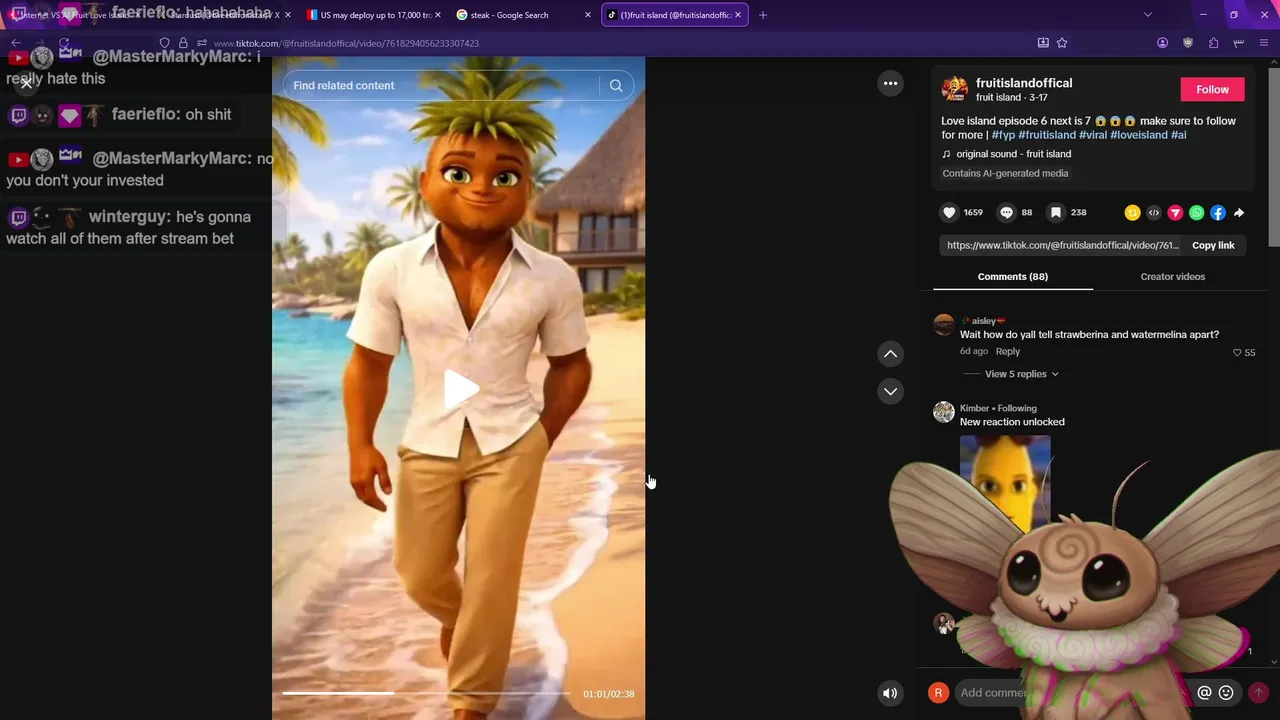This screenshot has width=1280, height=720.
Task: Switch to the Creator videos tab
Action: pyautogui.click(x=1172, y=276)
